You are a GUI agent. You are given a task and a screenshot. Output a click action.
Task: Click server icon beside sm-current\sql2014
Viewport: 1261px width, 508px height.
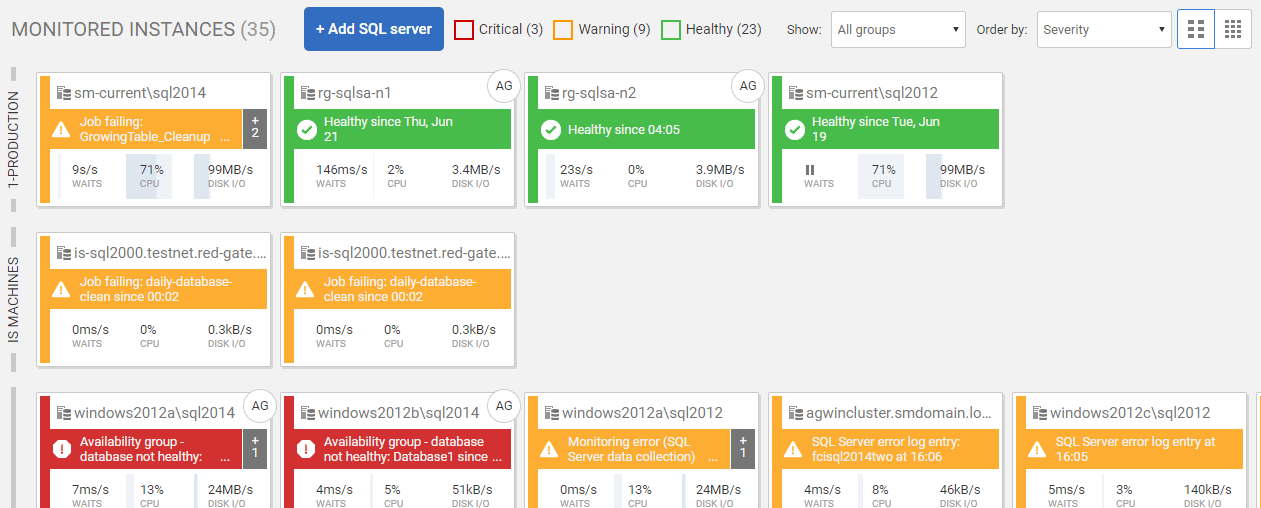pos(63,93)
